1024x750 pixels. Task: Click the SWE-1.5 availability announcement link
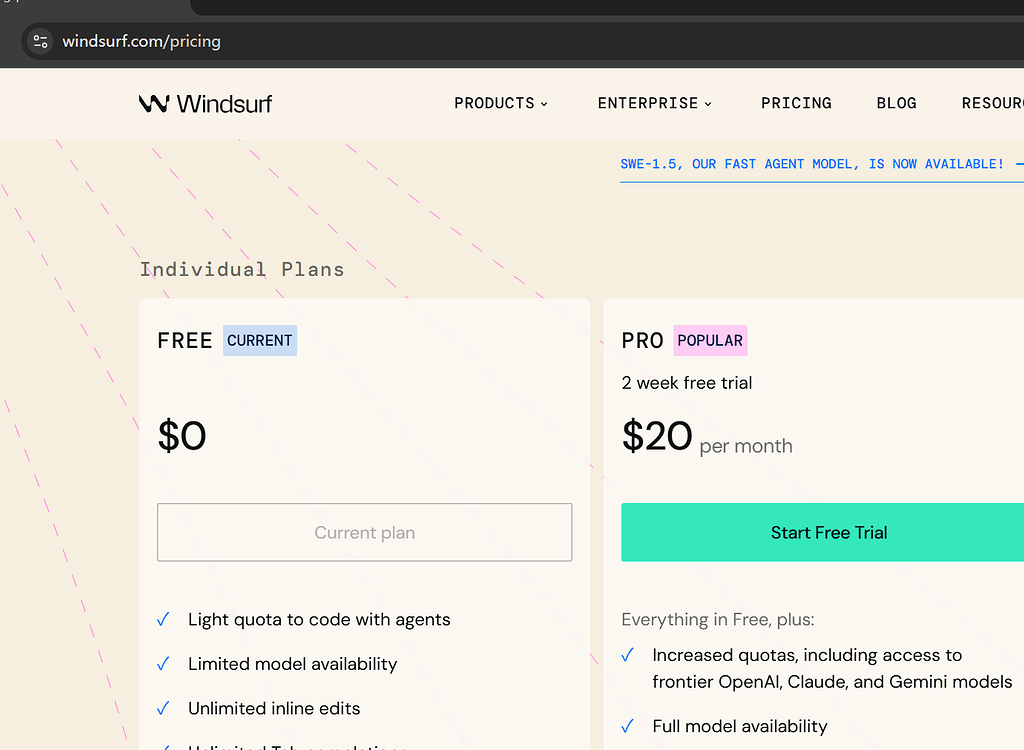(822, 165)
